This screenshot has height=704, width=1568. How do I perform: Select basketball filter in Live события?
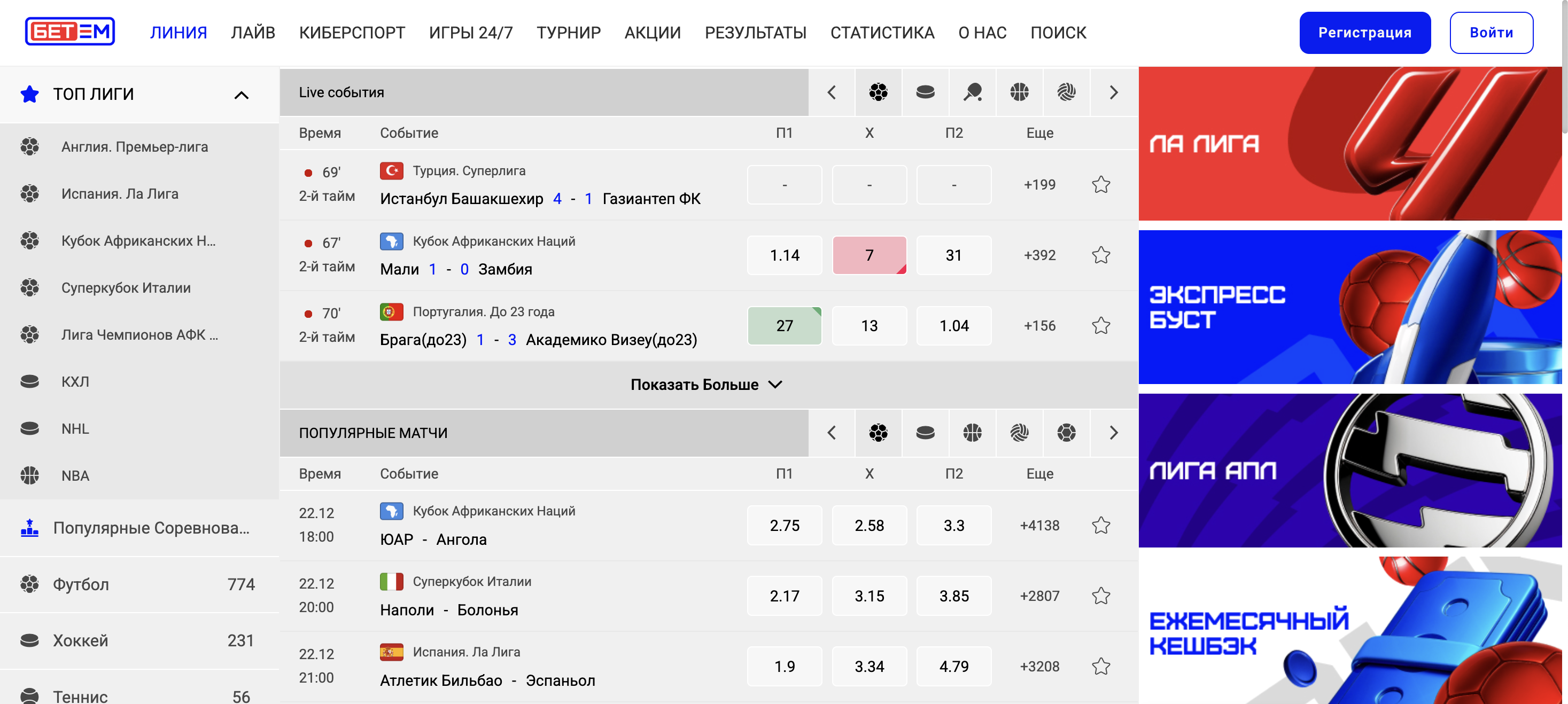[1019, 92]
